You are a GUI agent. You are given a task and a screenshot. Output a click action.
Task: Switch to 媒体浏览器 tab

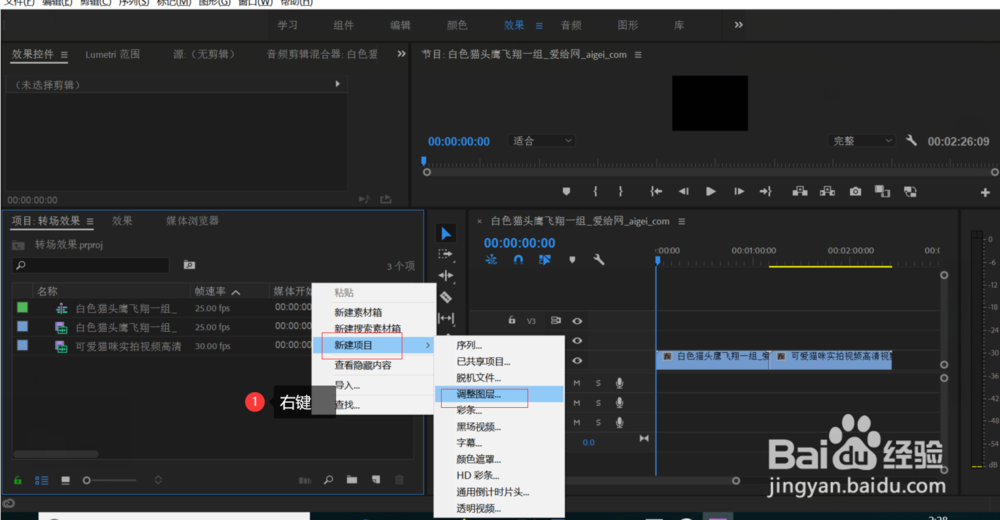(x=192, y=221)
